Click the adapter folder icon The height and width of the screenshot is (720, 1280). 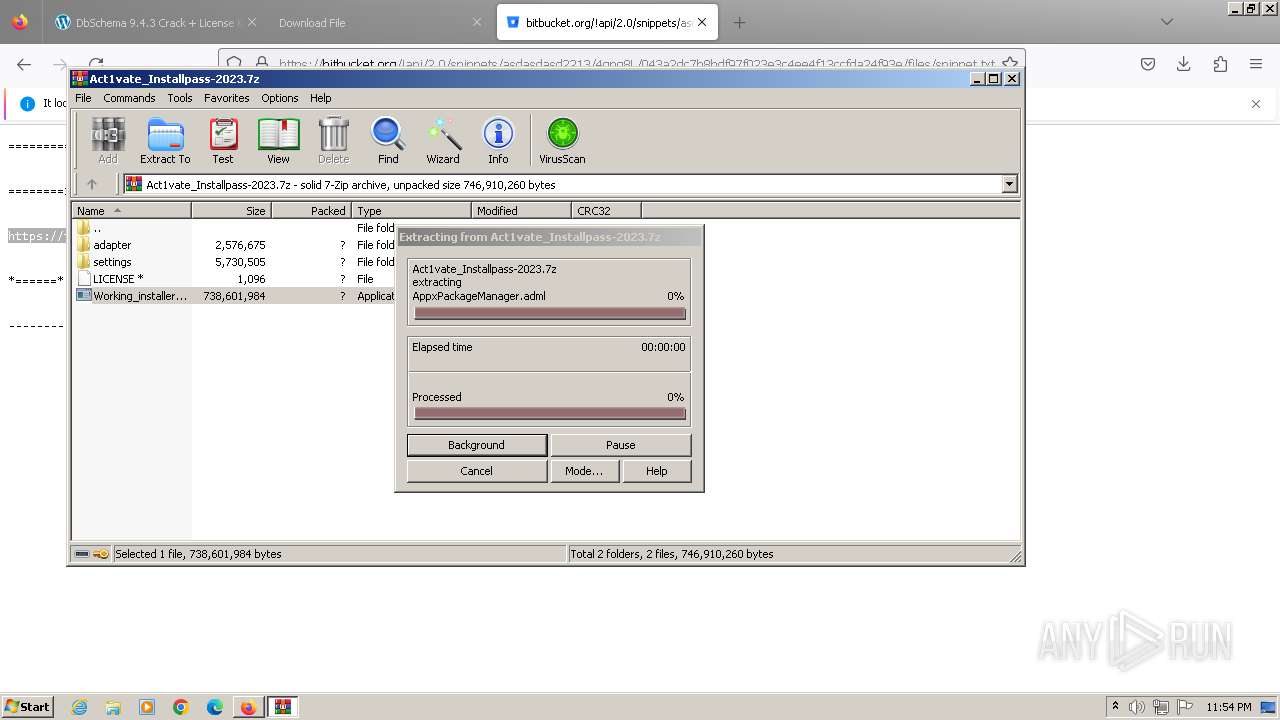tap(84, 245)
